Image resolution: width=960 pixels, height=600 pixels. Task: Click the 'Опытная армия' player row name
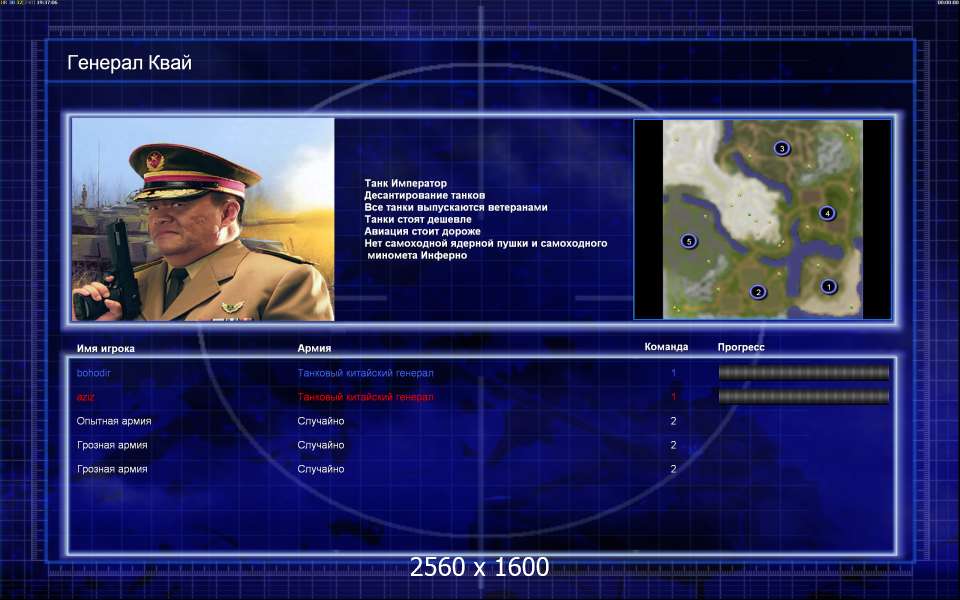tap(114, 421)
